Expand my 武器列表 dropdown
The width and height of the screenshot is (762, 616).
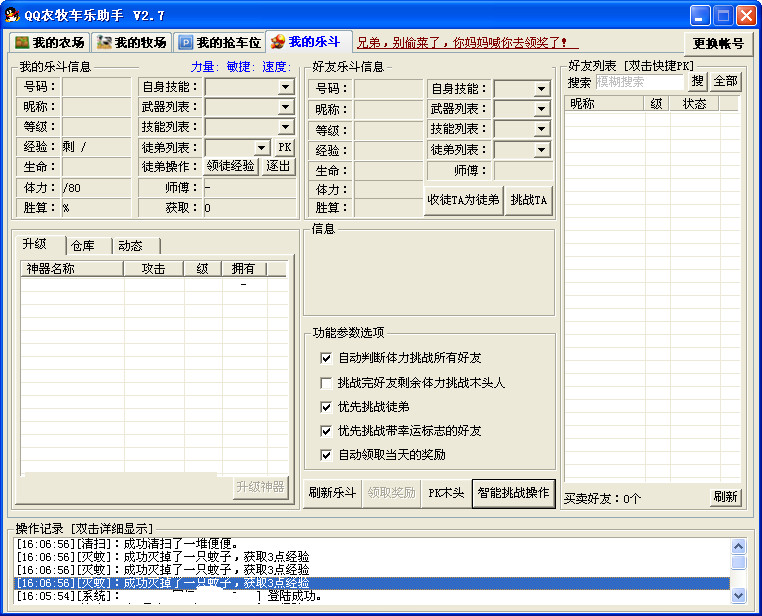tap(285, 107)
